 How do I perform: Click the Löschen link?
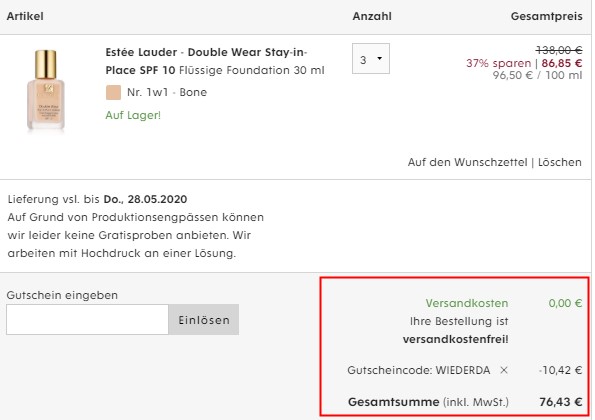pos(560,162)
